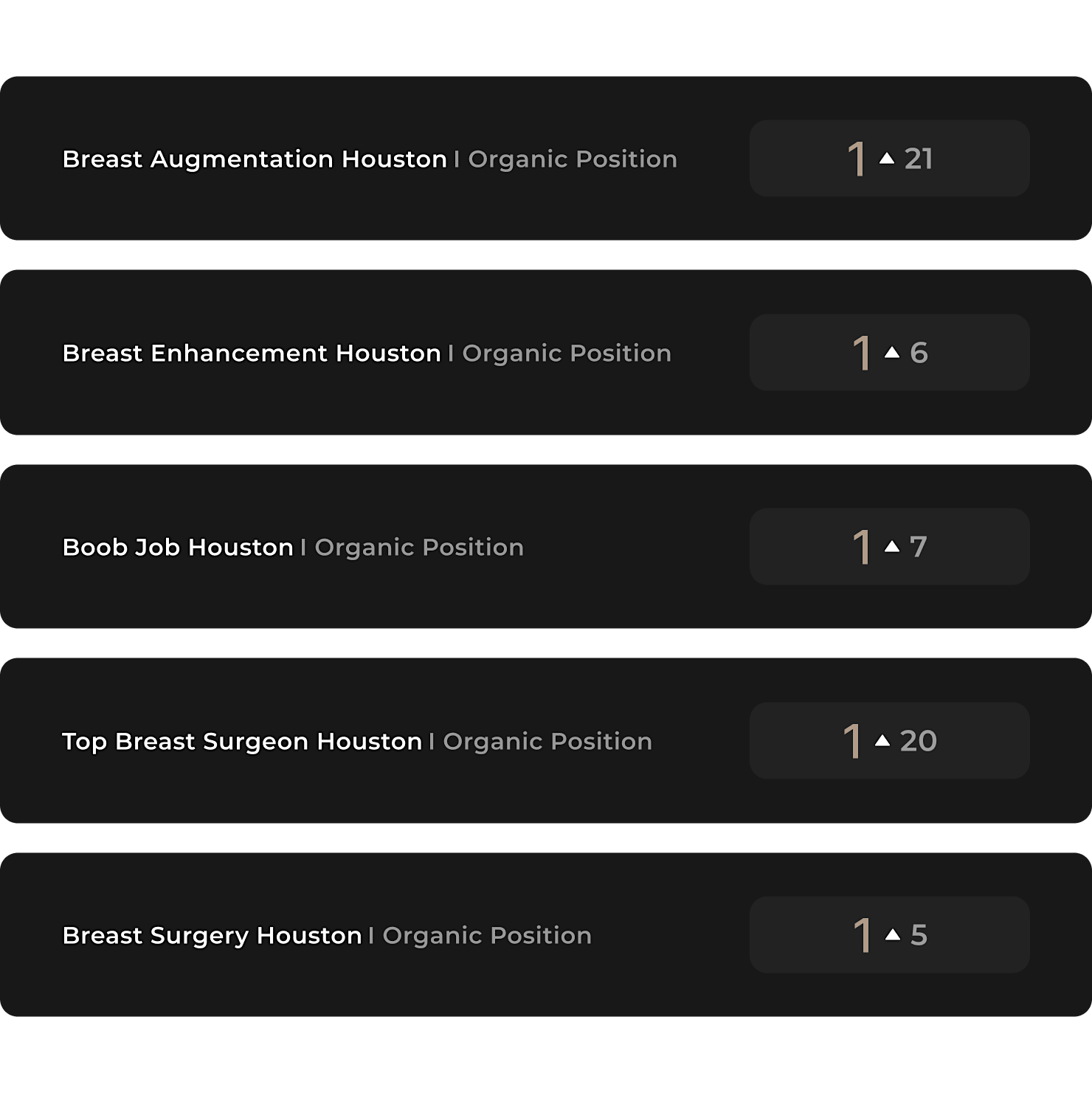The image size is (1092, 1093).
Task: Click Organic Position next to Breast Surgery Houston
Action: click(x=487, y=935)
